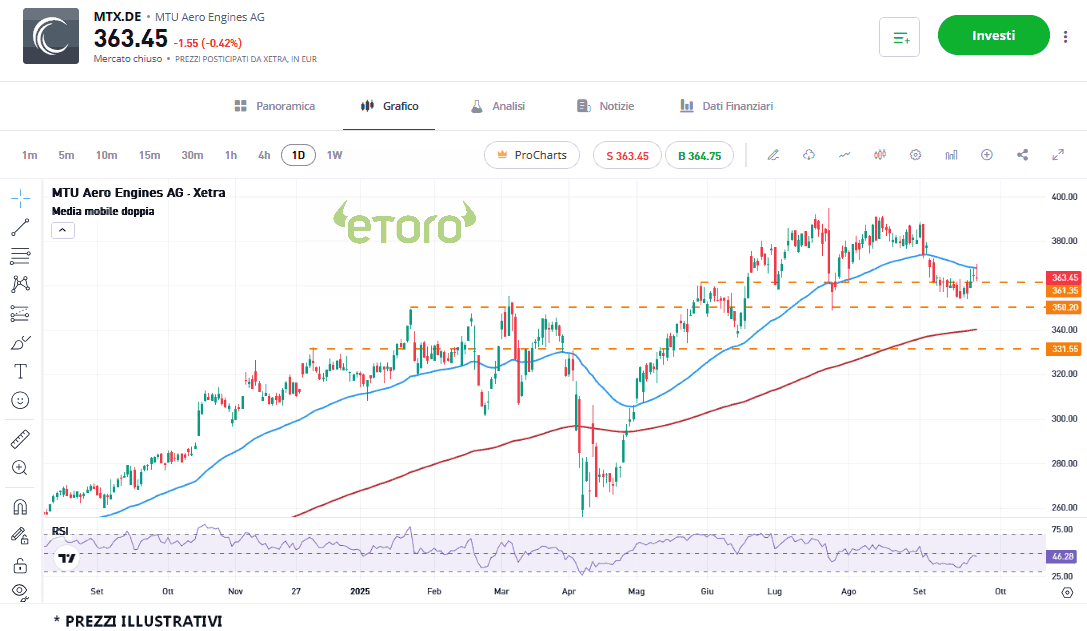1087x631 pixels.
Task: Toggle hide drawings eye icon
Action: click(x=20, y=592)
